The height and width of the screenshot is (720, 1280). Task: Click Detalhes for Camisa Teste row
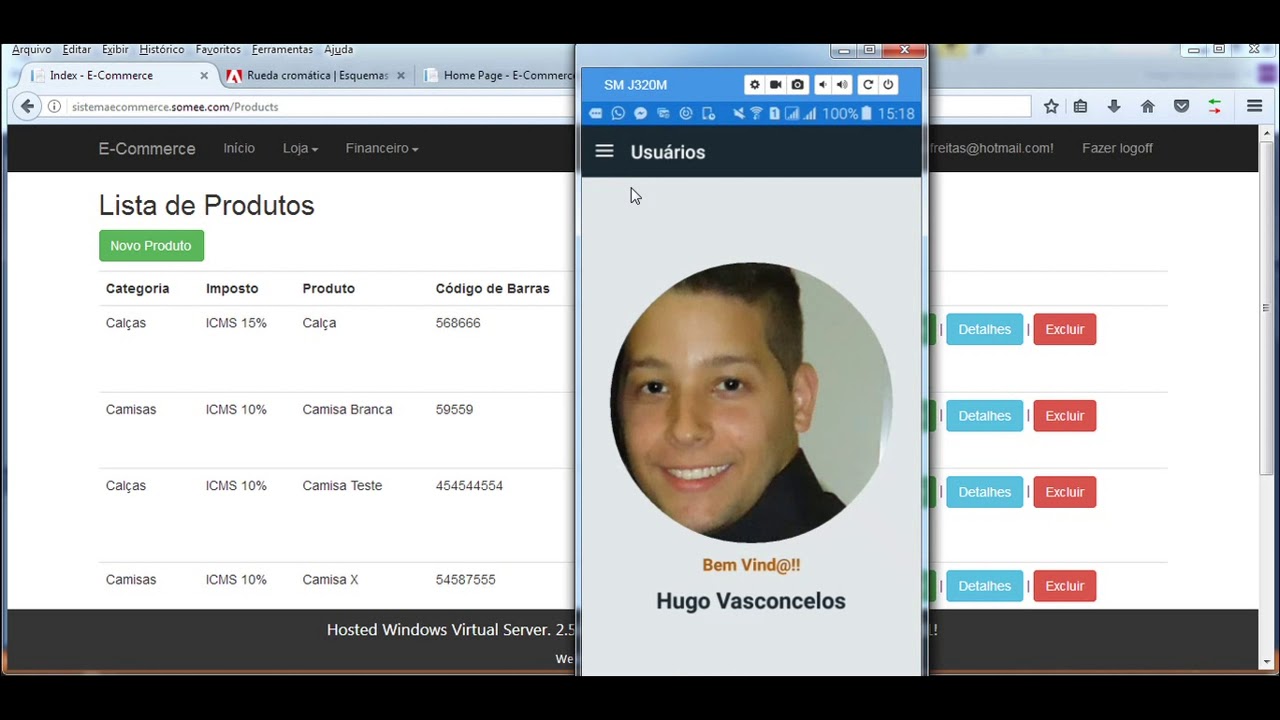click(985, 492)
